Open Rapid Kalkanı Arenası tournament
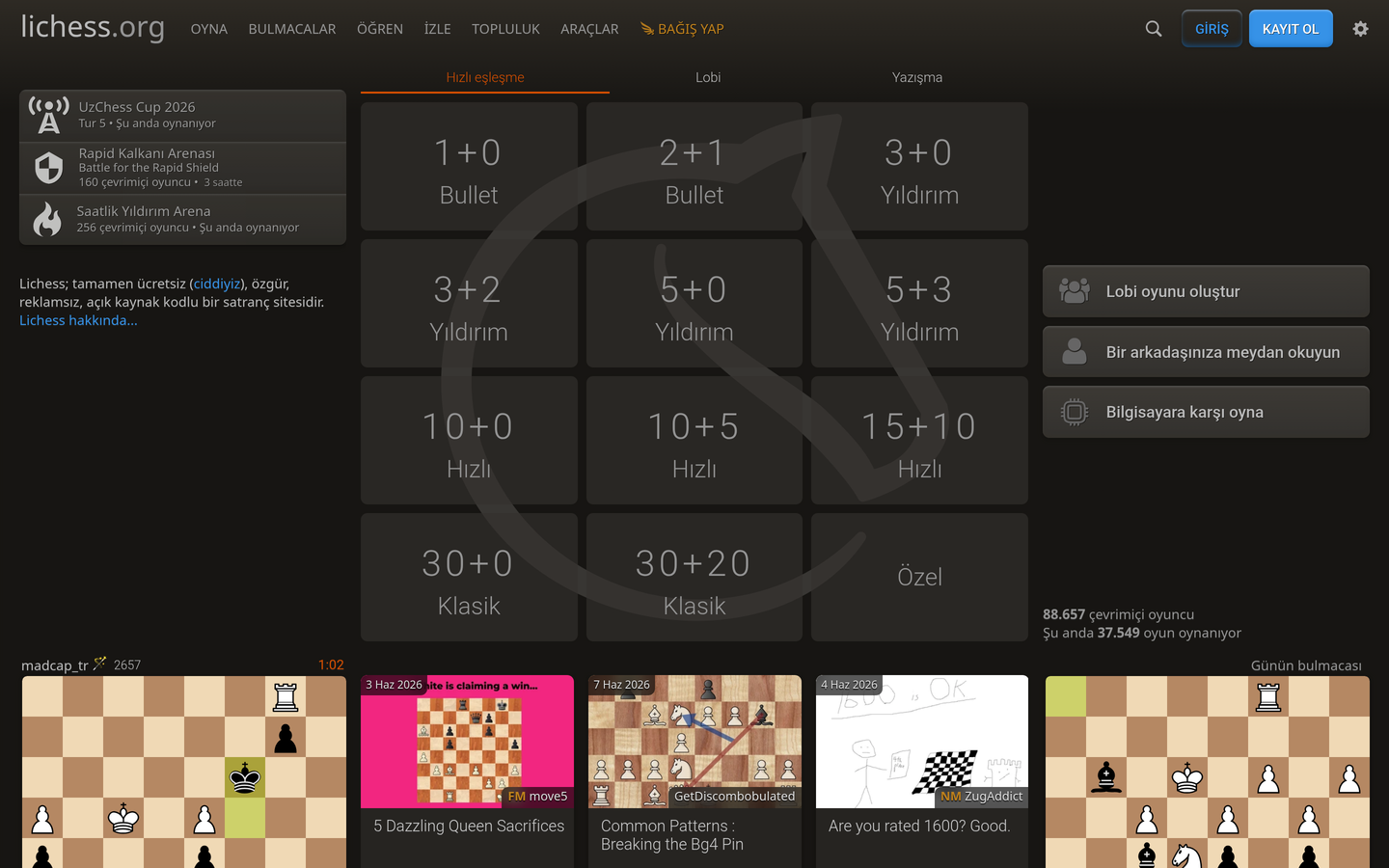This screenshot has width=1389, height=868. click(182, 168)
